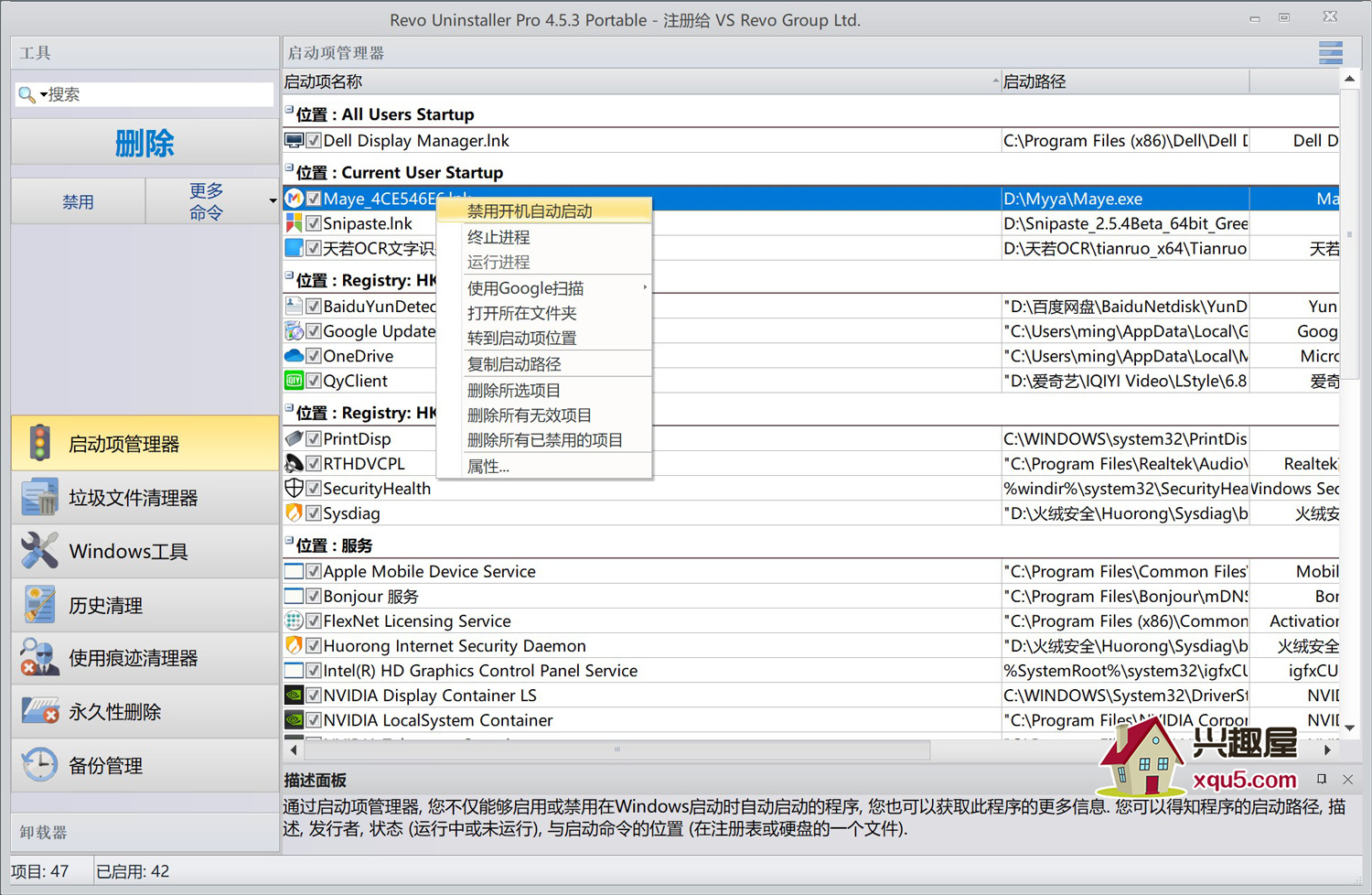Click the search magnifier icon
The height and width of the screenshot is (895, 1372).
(x=27, y=94)
